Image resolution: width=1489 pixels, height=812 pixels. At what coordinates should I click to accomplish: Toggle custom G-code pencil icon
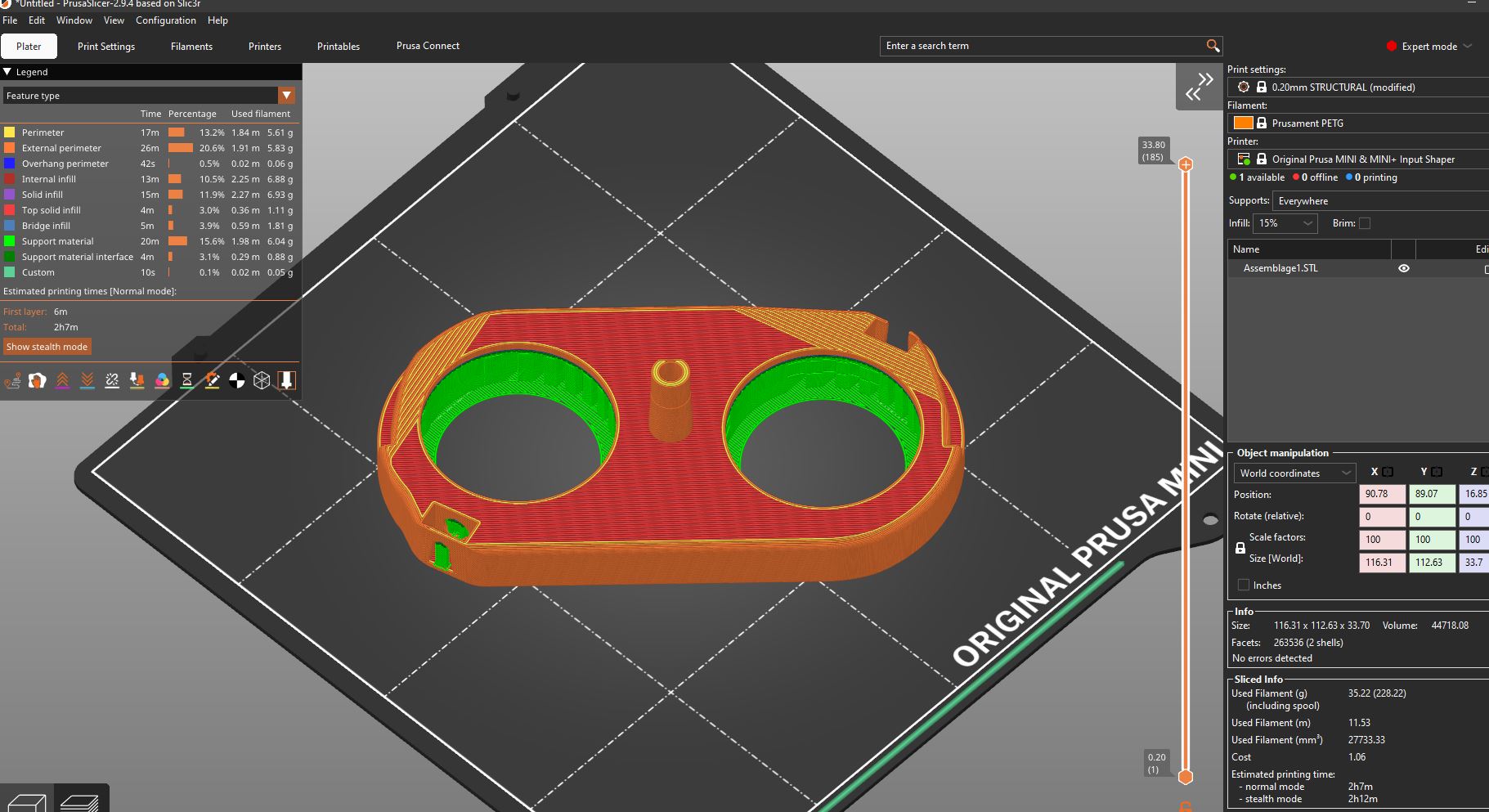[212, 380]
